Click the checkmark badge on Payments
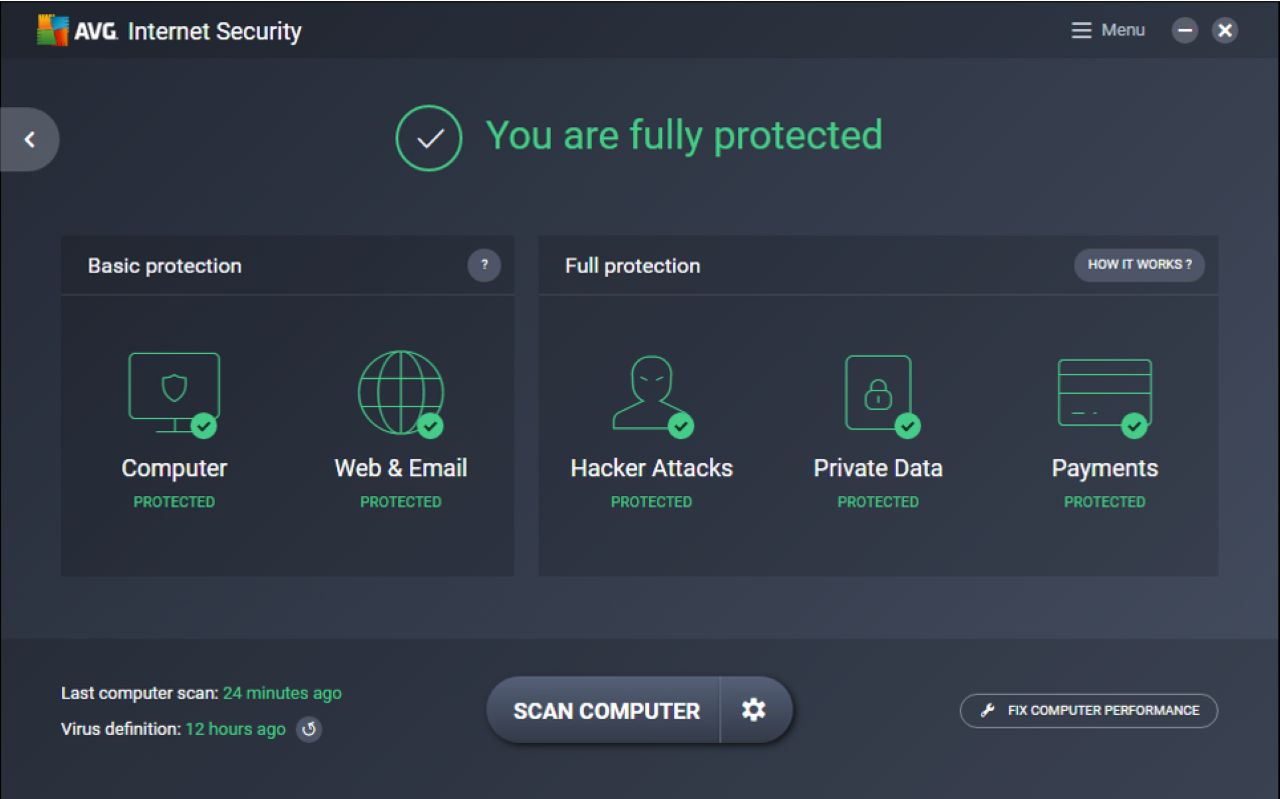Screen dimensions: 1280x799 1135,425
